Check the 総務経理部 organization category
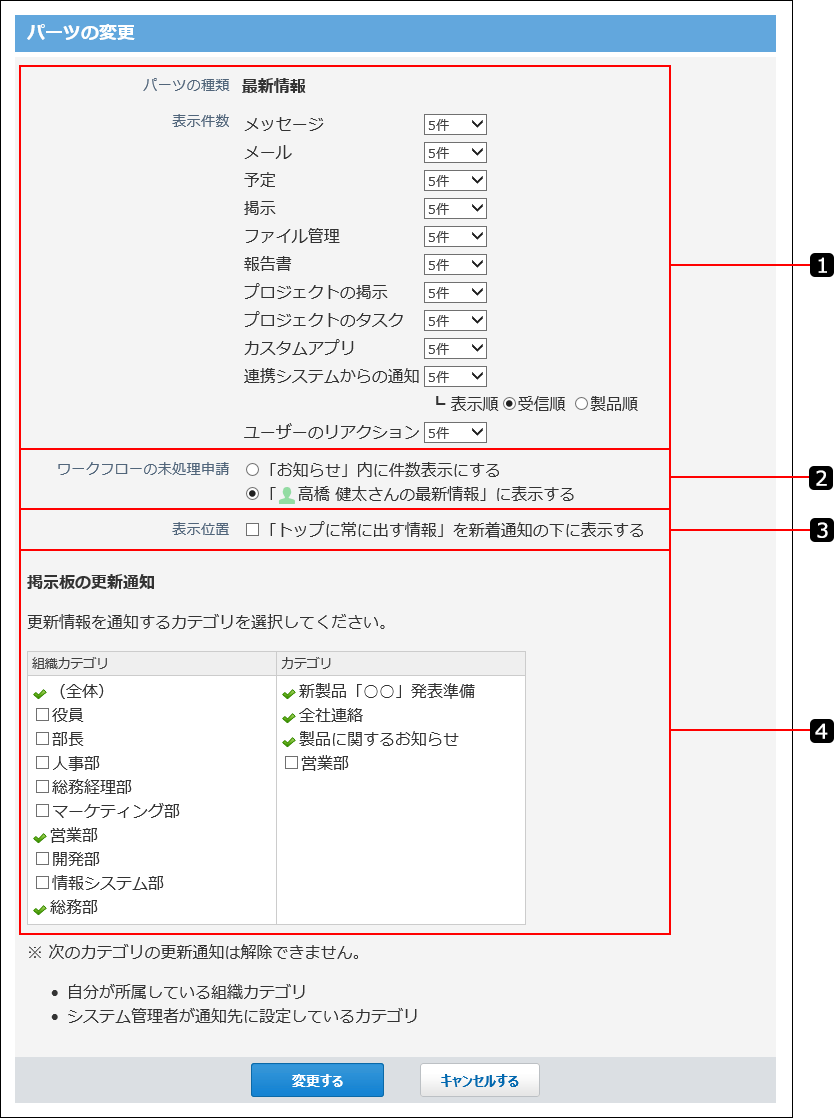 [42, 786]
